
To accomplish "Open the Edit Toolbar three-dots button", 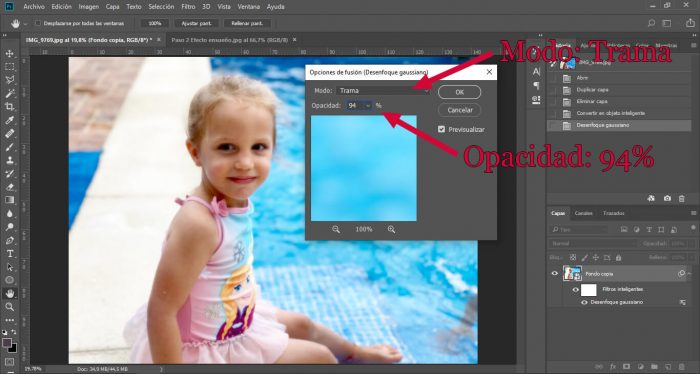I will pos(9,320).
